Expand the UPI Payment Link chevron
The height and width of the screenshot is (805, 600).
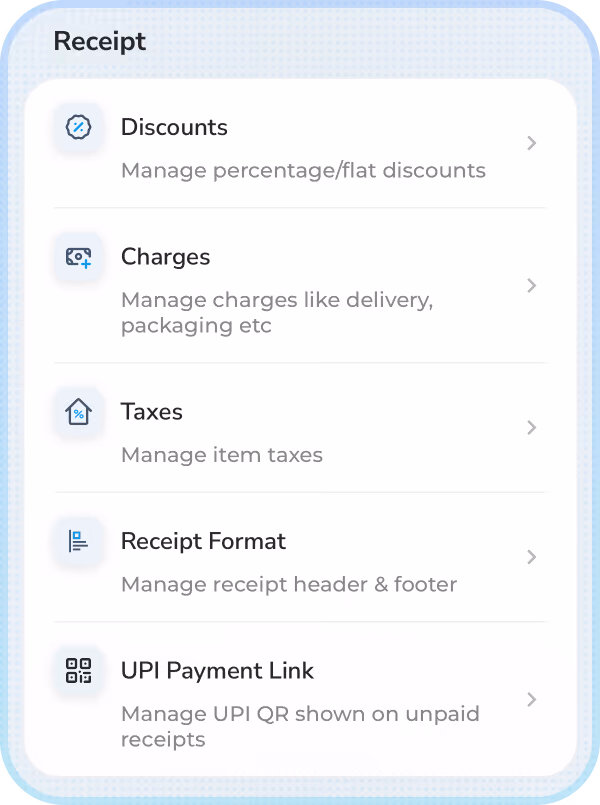[532, 699]
